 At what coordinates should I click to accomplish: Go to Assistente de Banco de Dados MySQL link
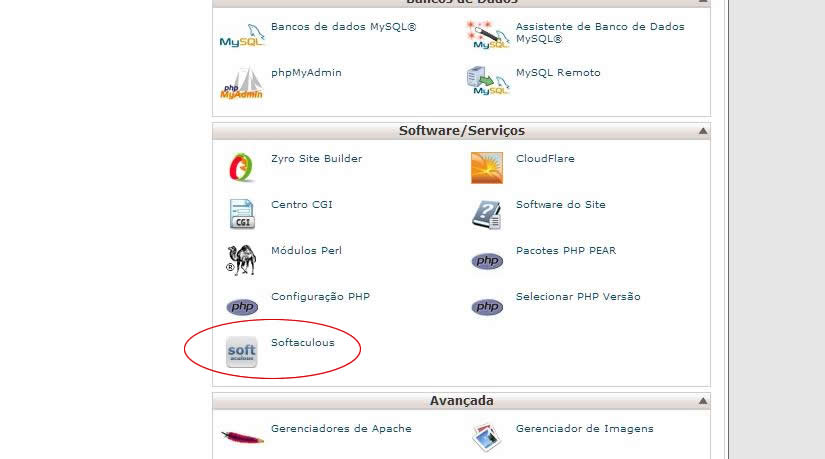point(600,33)
